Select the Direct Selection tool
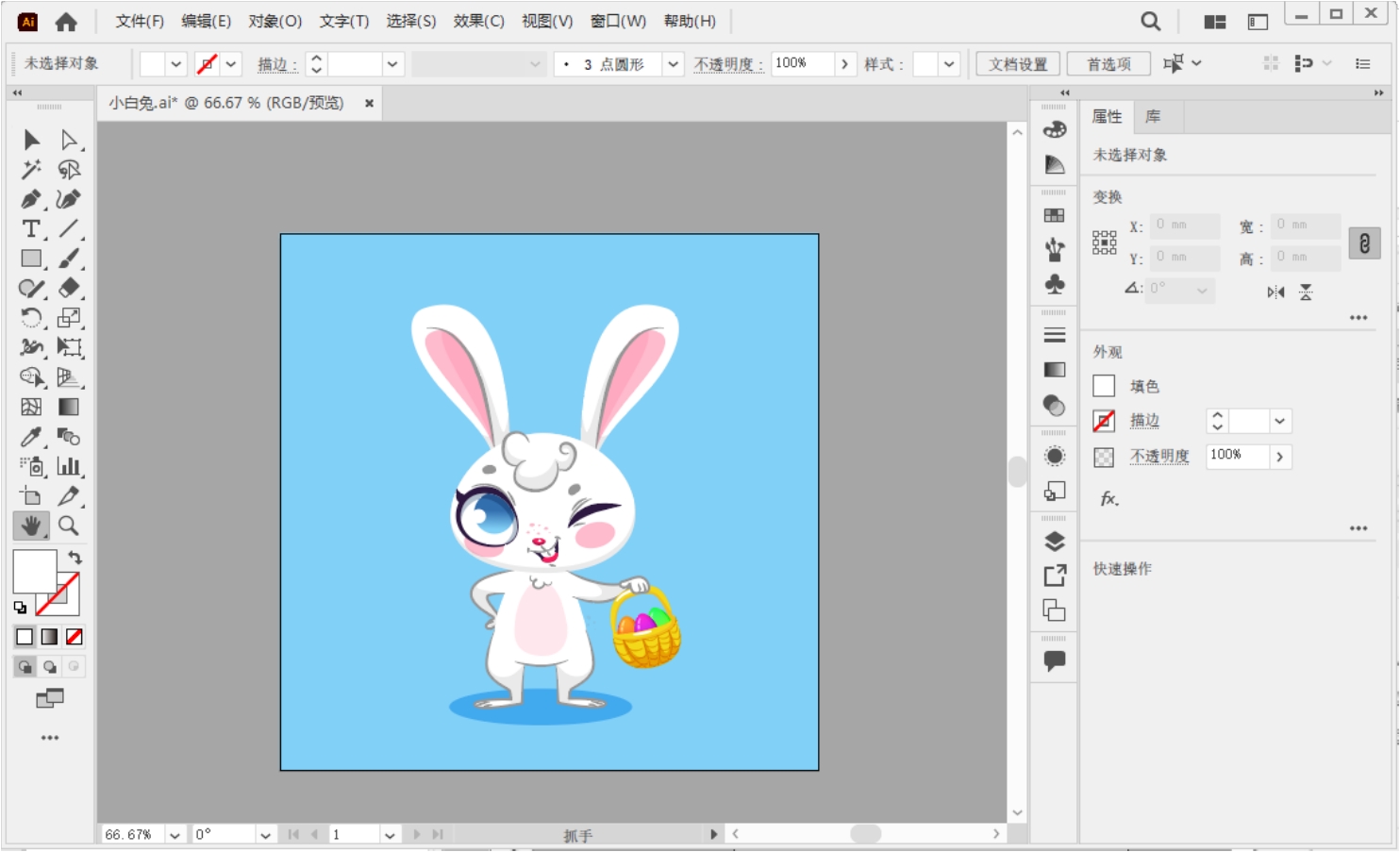1400x852 pixels. coord(68,141)
